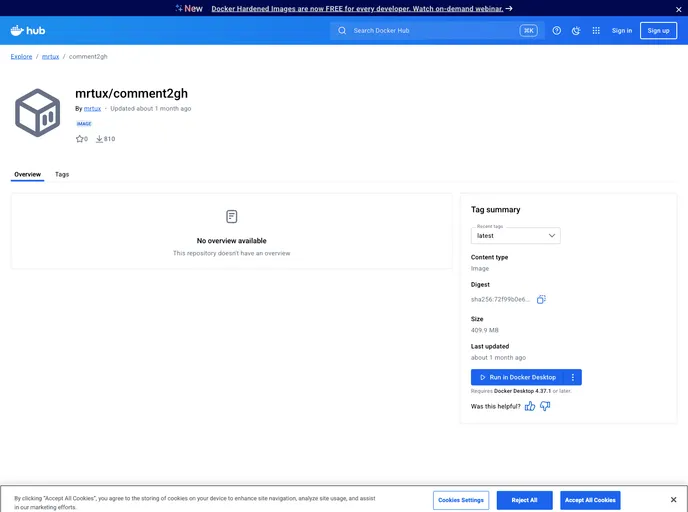Copy the sha256 digest to clipboard
Viewport: 688px width, 512px height.
click(541, 299)
